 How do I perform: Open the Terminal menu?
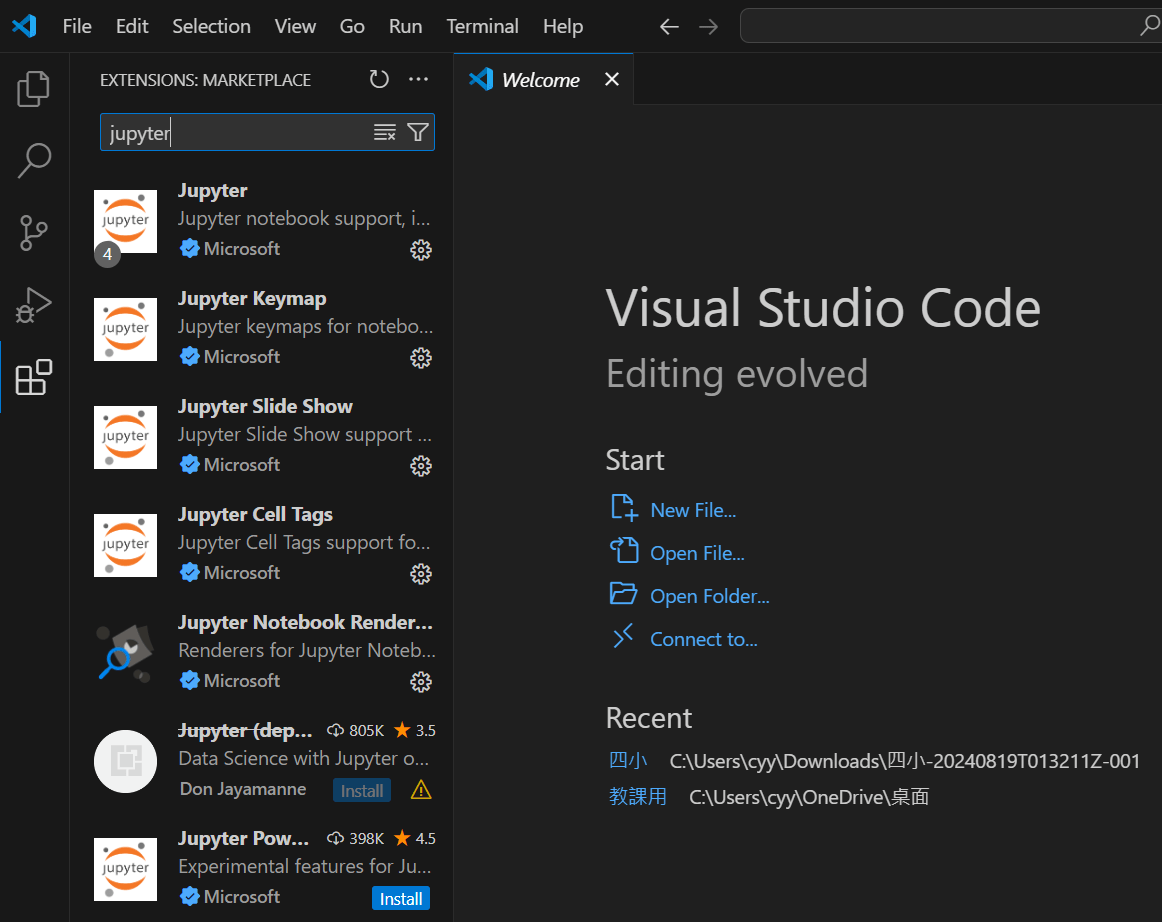point(482,26)
